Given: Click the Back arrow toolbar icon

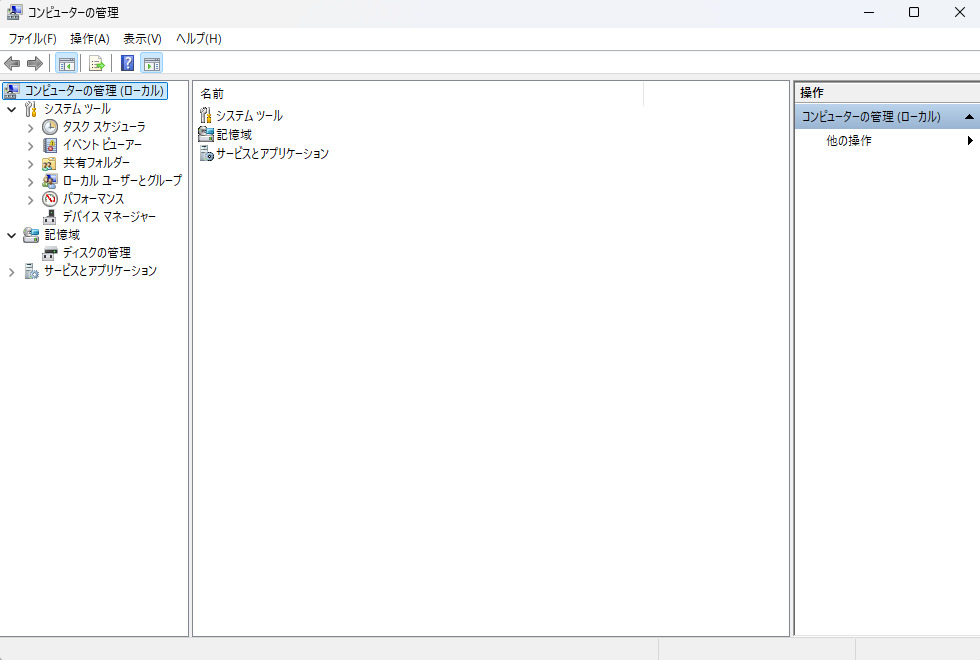Looking at the screenshot, I should (12, 63).
